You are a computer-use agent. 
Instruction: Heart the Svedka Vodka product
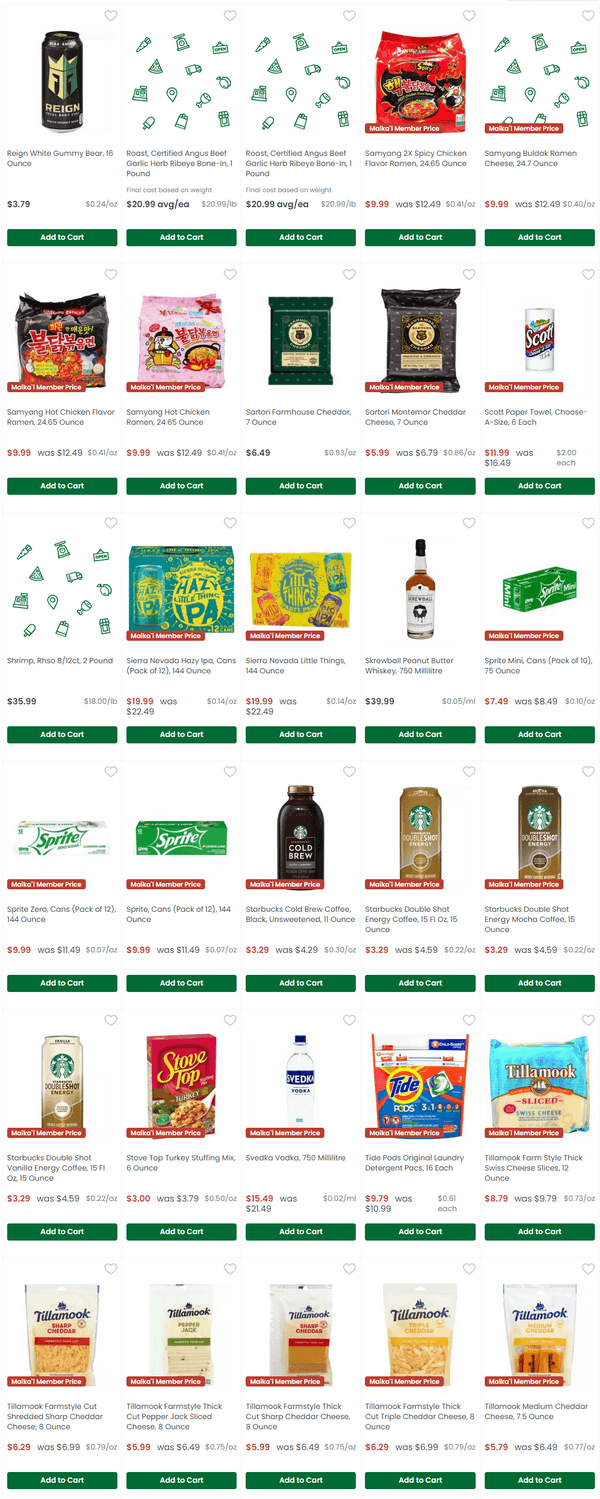pyautogui.click(x=350, y=1020)
